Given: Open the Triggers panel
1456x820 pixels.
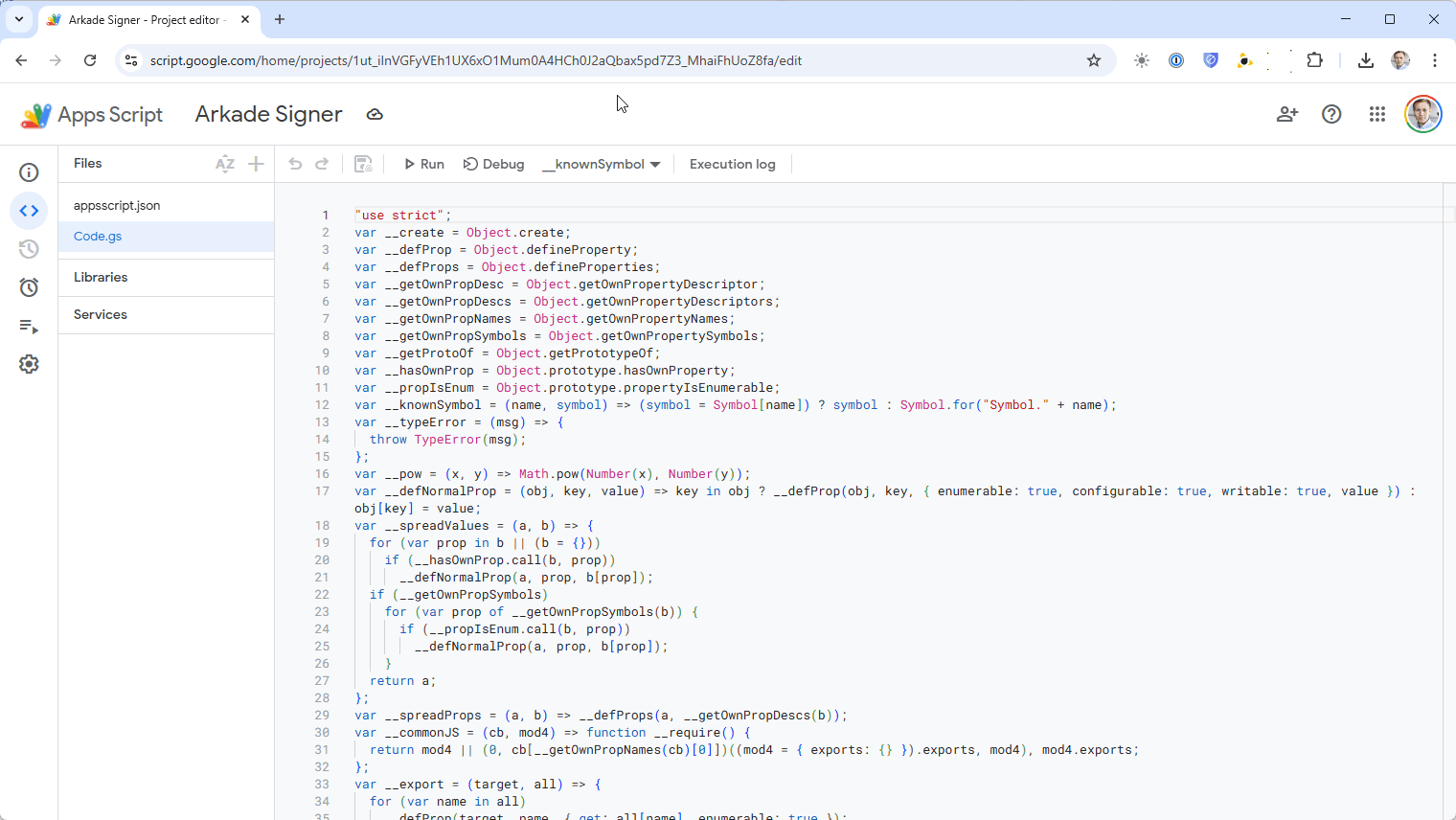Looking at the screenshot, I should pyautogui.click(x=29, y=287).
